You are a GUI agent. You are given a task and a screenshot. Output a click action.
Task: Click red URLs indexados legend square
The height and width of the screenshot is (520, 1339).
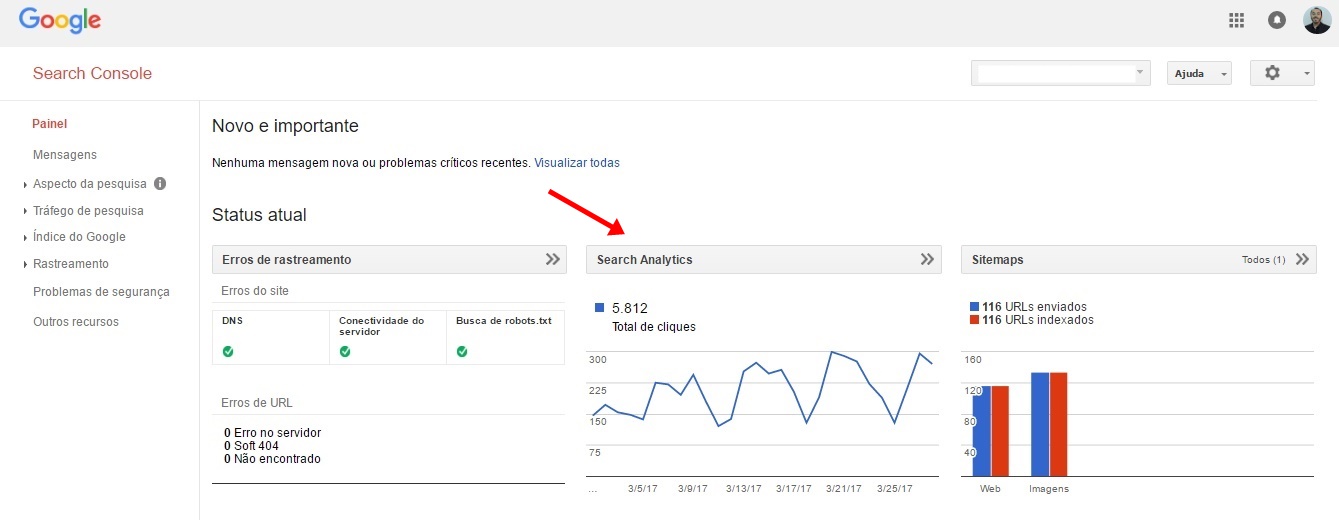pos(974,320)
